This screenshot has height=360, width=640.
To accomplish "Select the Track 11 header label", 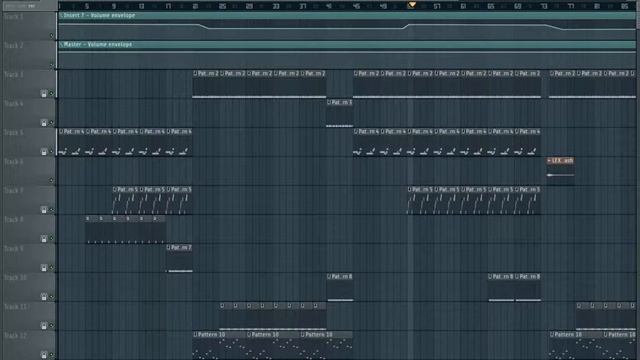I will pos(15,307).
